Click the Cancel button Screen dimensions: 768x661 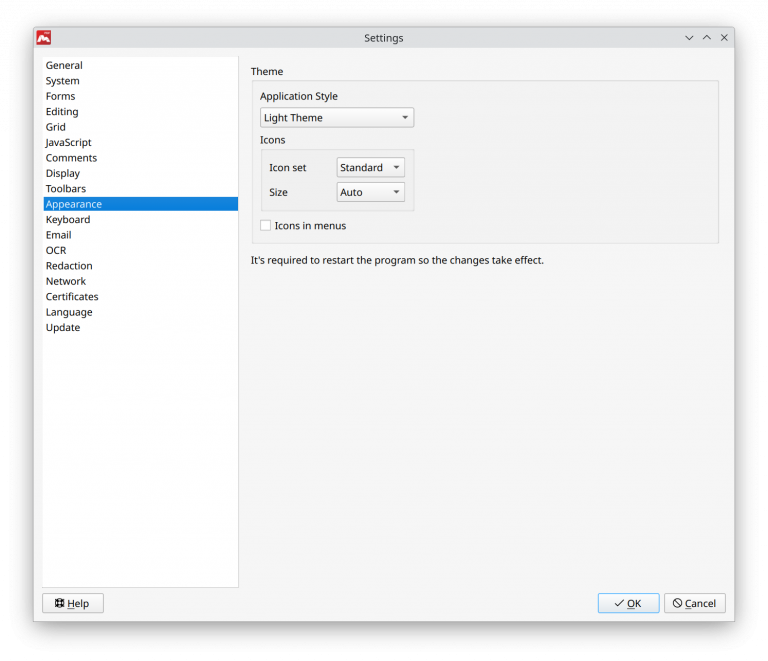tap(694, 603)
